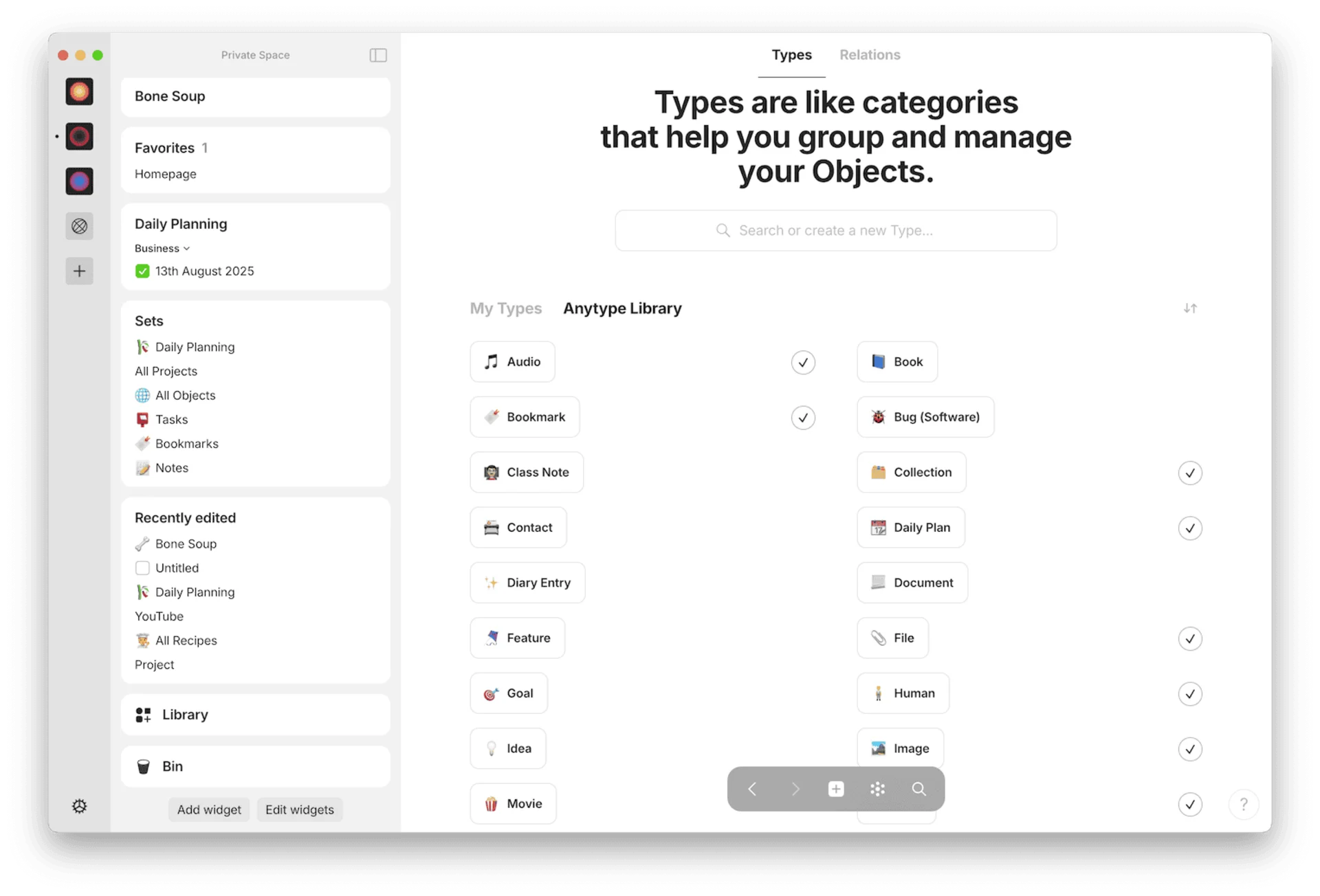Image resolution: width=1320 pixels, height=896 pixels.
Task: Open settings gear in the left rail
Action: (x=80, y=806)
